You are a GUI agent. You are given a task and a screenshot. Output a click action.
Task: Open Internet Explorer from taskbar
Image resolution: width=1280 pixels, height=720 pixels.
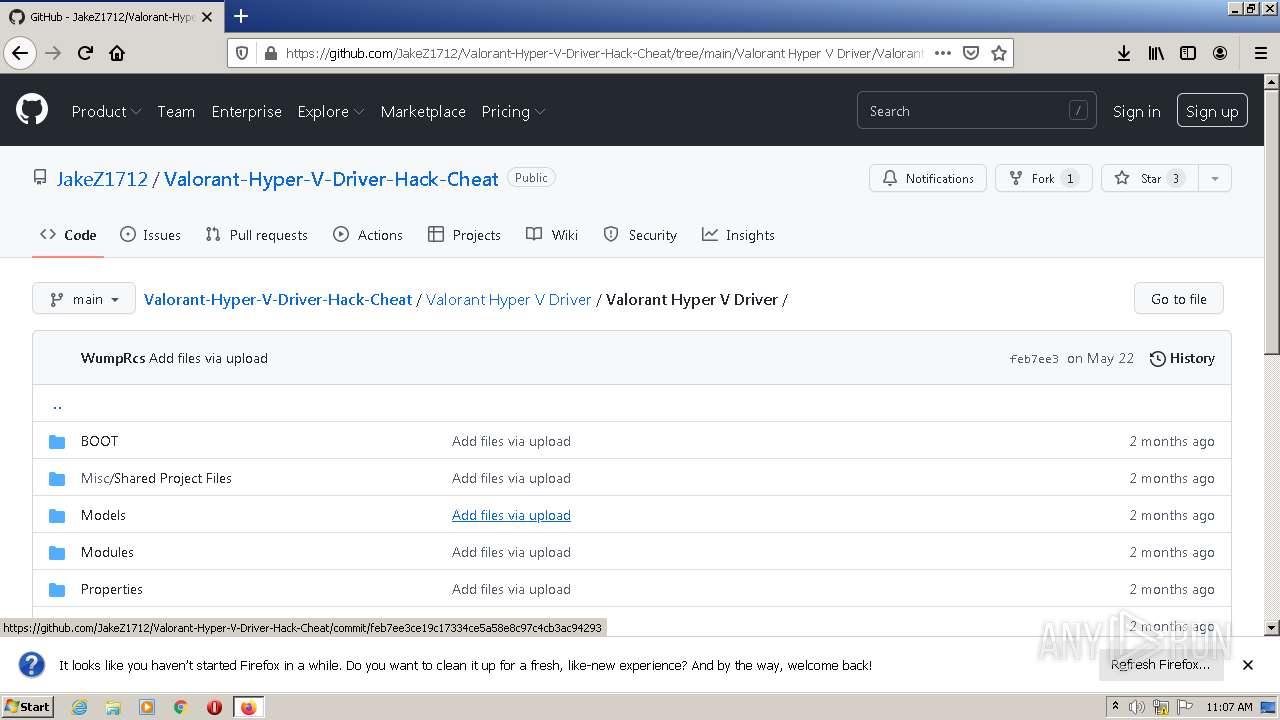coord(80,707)
